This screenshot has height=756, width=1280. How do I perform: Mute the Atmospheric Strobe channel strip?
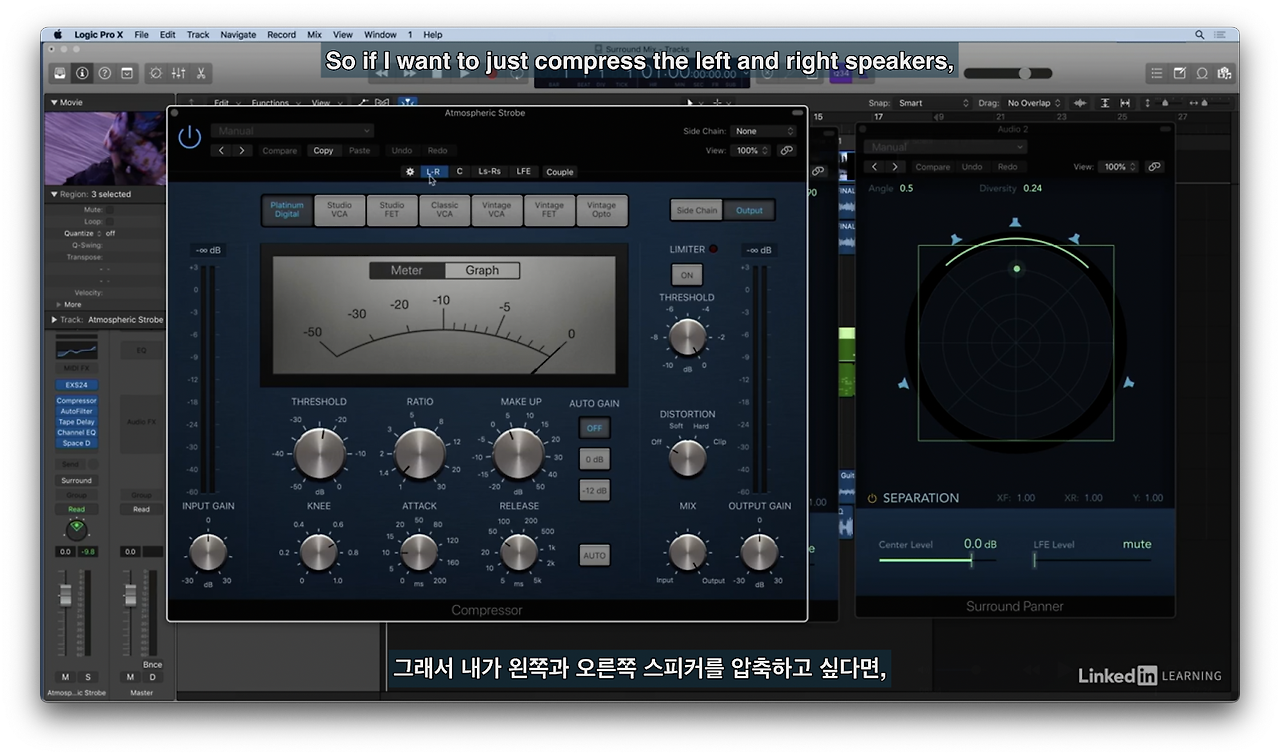[x=66, y=677]
